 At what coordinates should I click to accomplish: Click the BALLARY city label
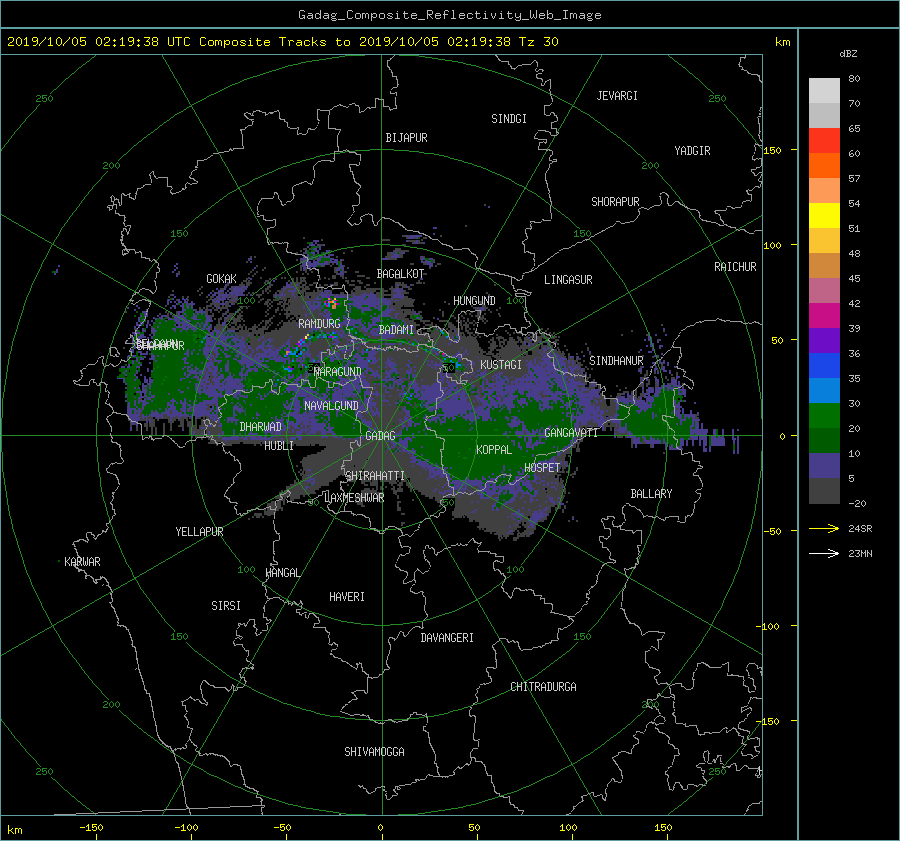tap(651, 494)
